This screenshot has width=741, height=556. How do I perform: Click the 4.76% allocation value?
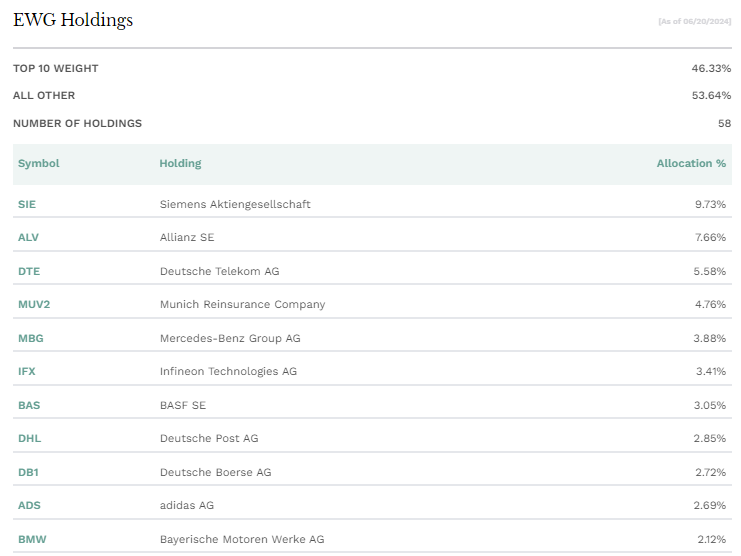point(710,304)
